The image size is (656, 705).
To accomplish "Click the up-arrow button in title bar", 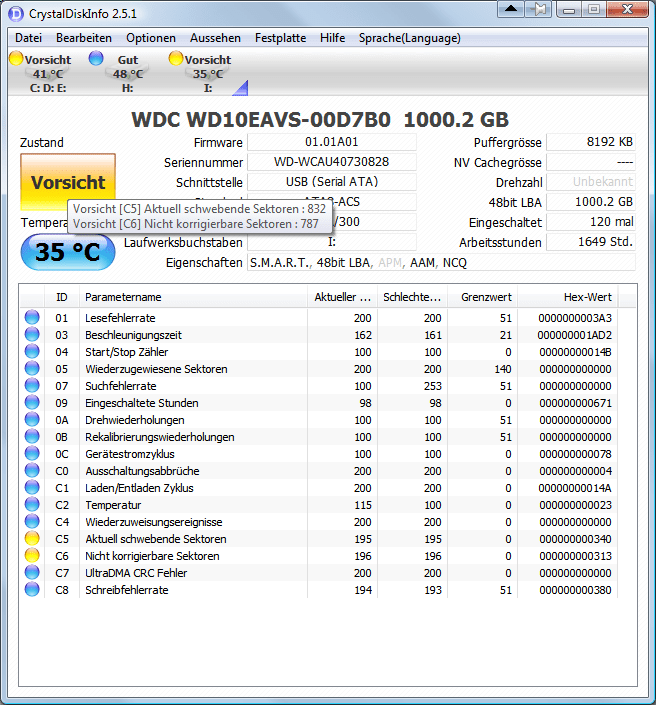I will coord(510,9).
